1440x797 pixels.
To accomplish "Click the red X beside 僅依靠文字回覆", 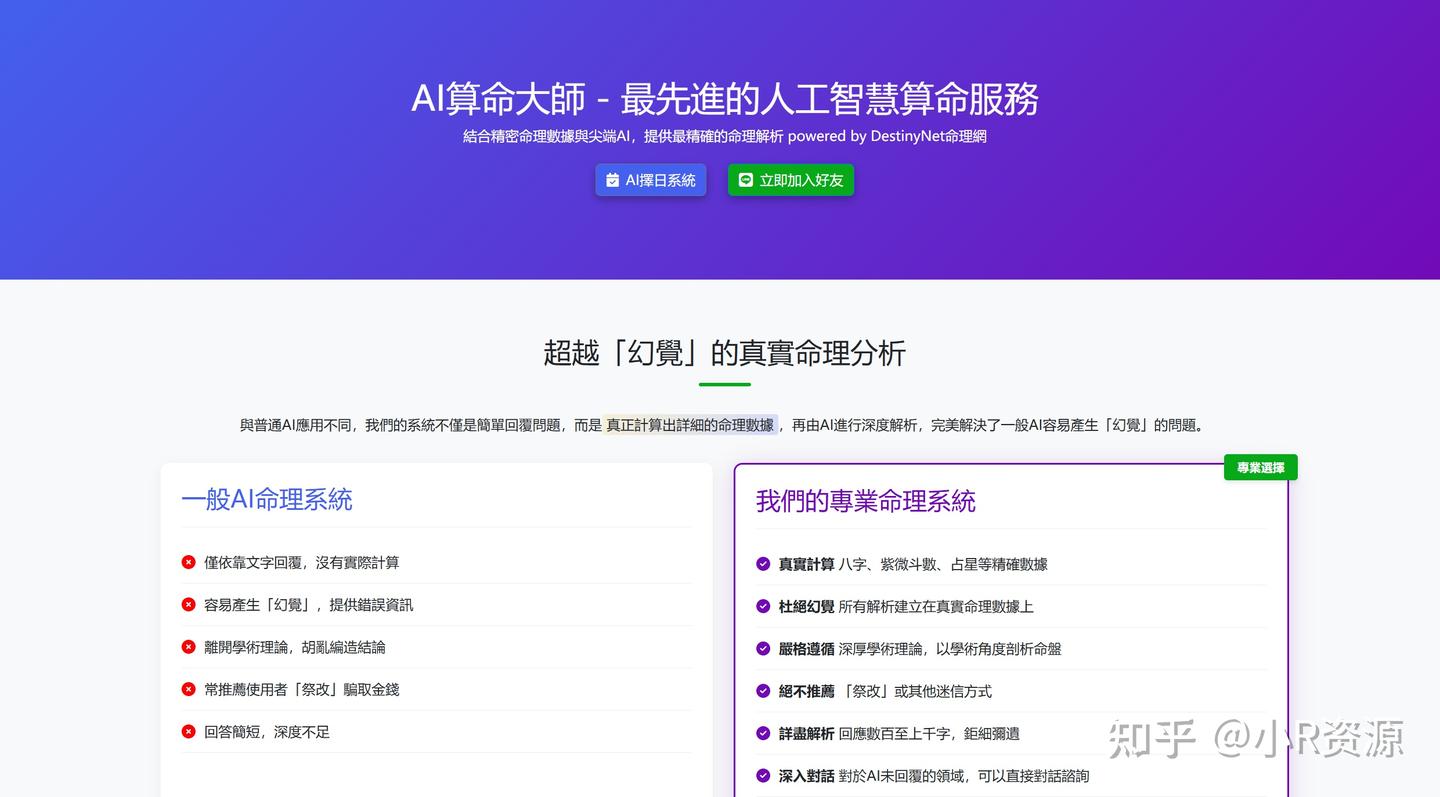I will (188, 562).
